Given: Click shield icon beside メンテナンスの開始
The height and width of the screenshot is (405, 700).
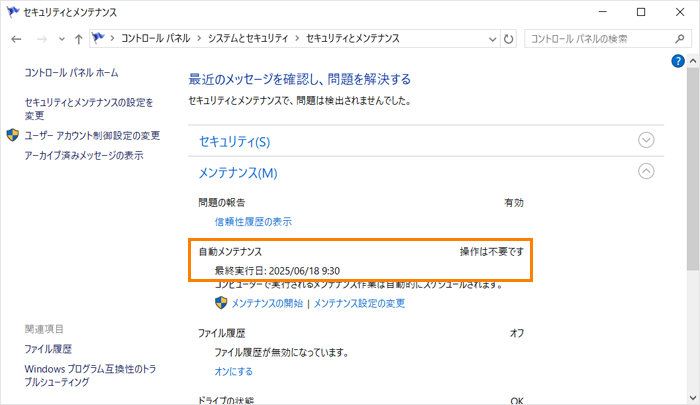Looking at the screenshot, I should (x=221, y=303).
